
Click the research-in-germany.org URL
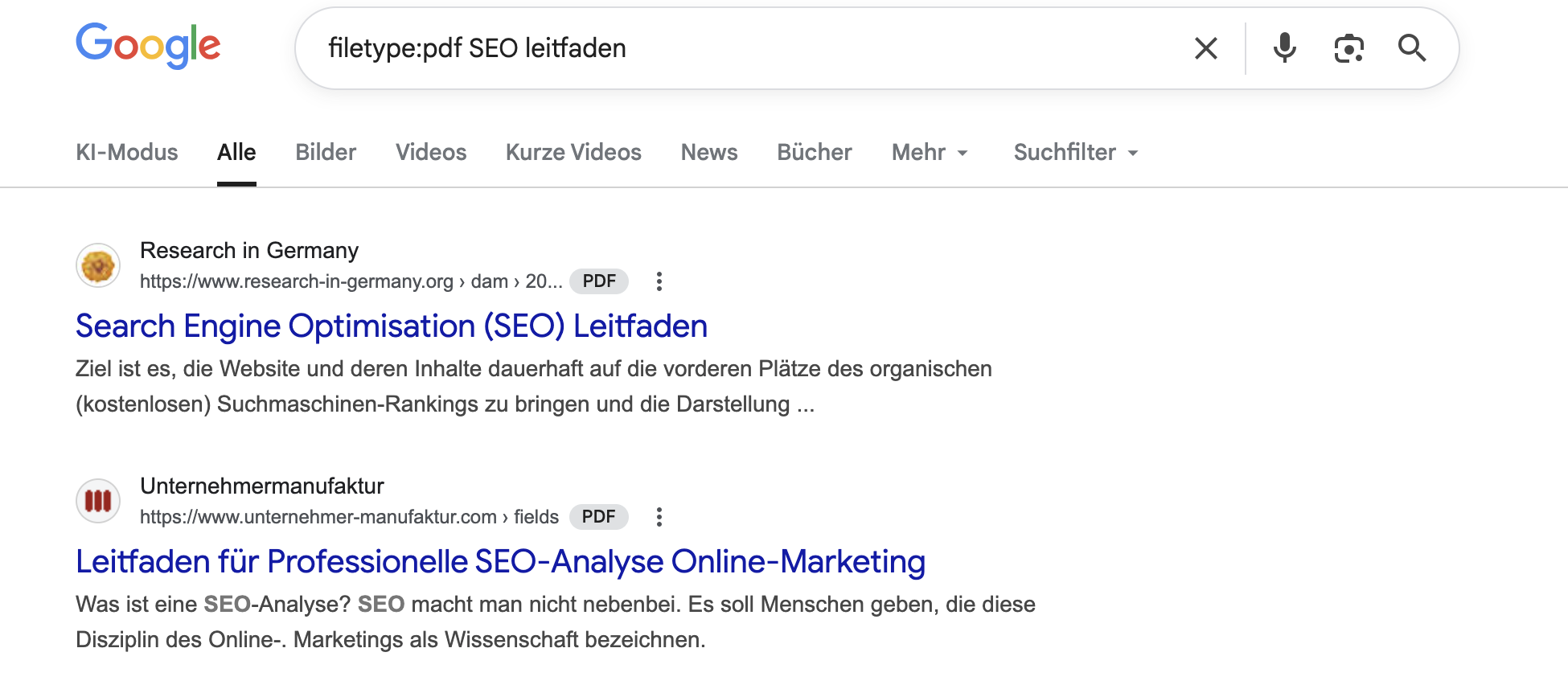pos(351,281)
